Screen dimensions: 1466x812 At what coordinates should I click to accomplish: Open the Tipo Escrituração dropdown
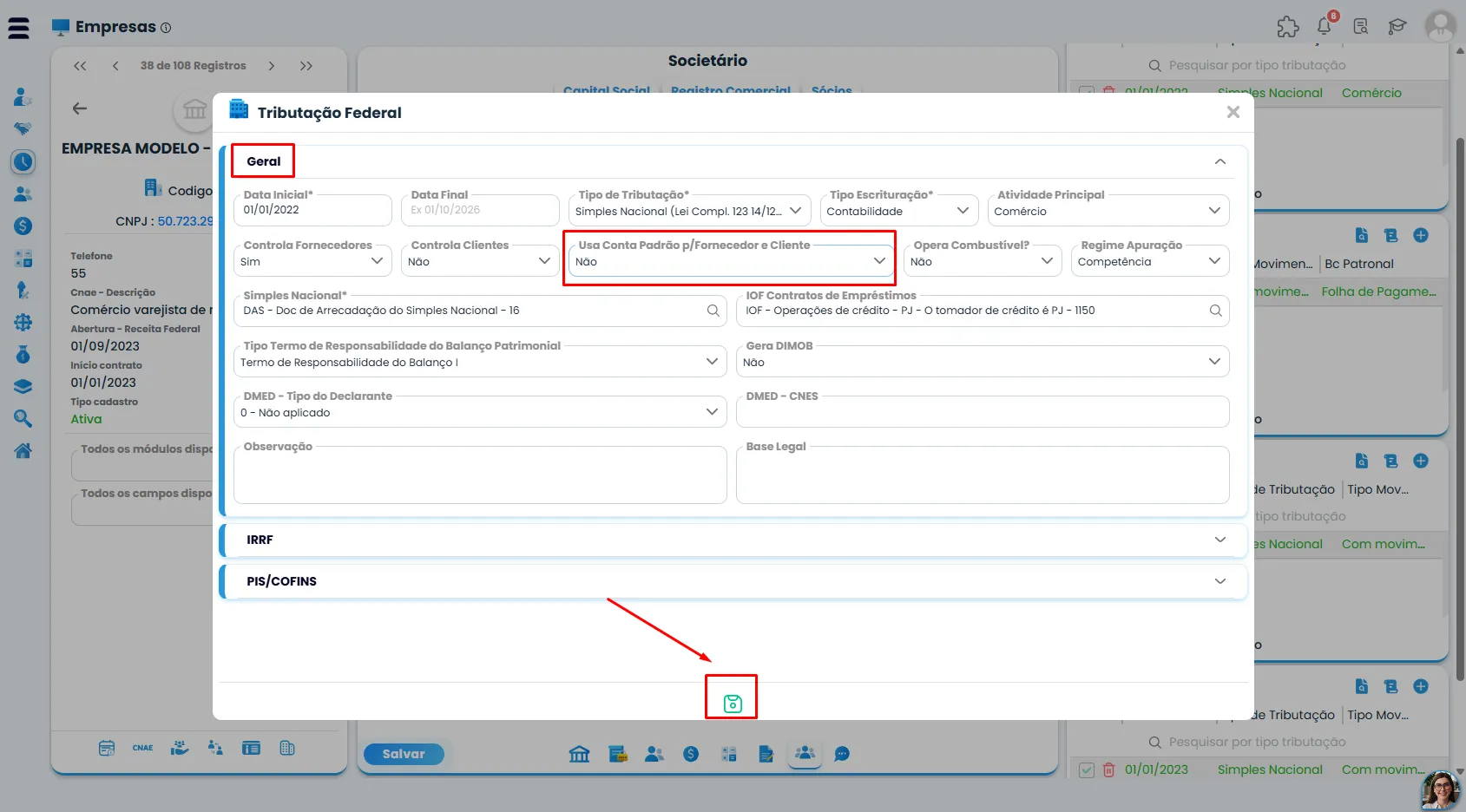898,211
